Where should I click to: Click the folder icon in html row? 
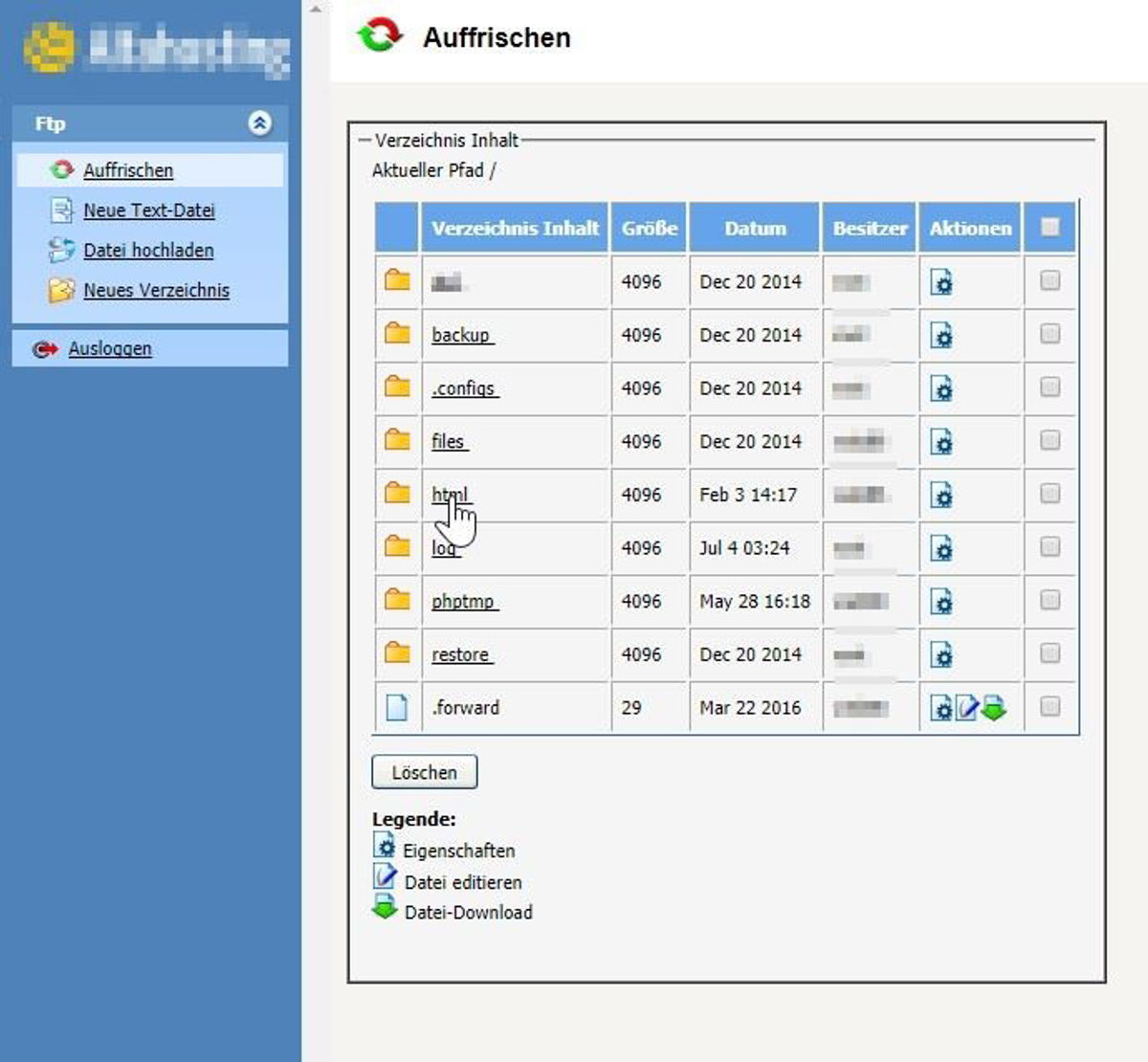coord(397,494)
